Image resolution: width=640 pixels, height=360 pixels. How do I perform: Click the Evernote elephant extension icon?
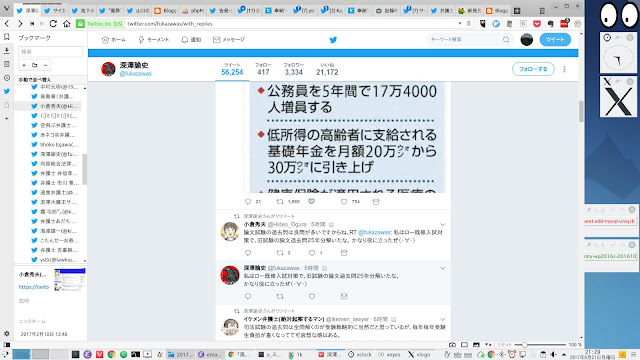[550, 24]
